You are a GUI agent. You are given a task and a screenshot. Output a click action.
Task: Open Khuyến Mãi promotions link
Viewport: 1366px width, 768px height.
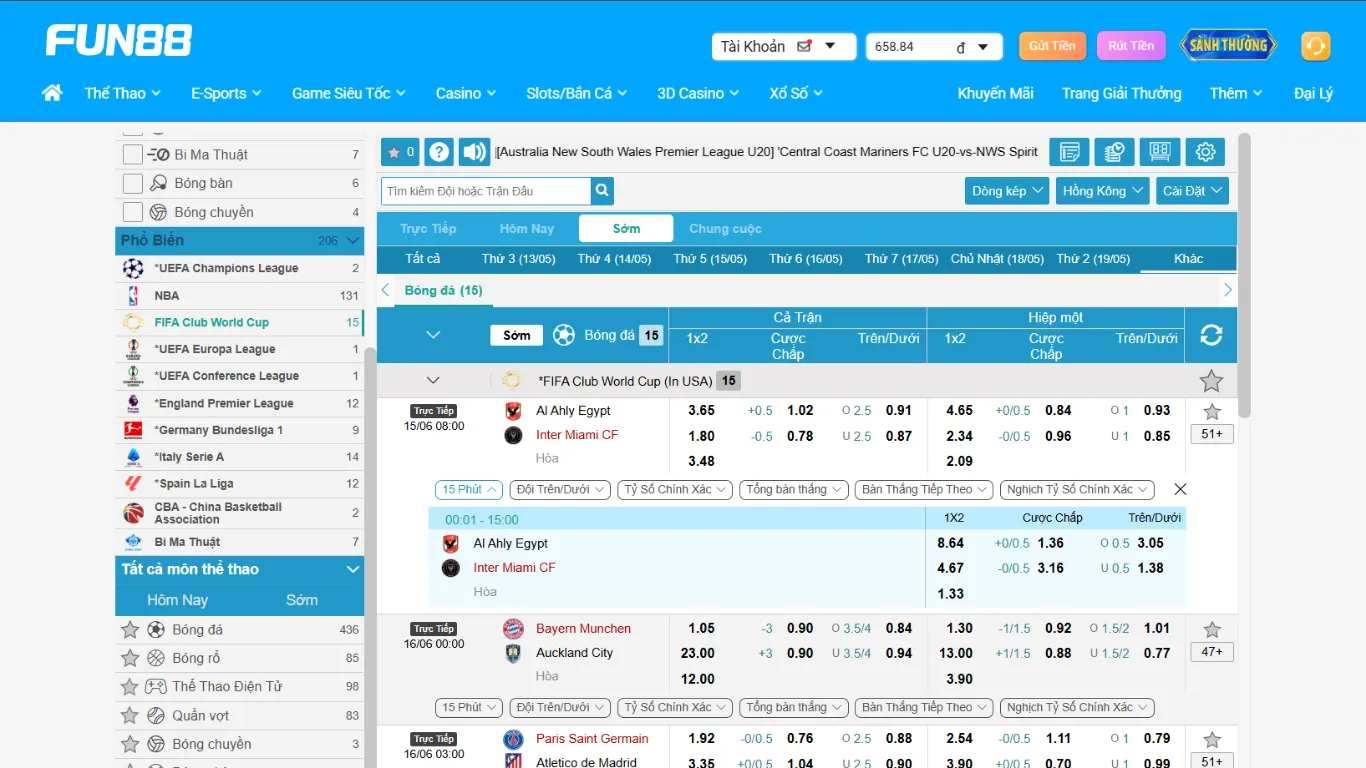[995, 93]
